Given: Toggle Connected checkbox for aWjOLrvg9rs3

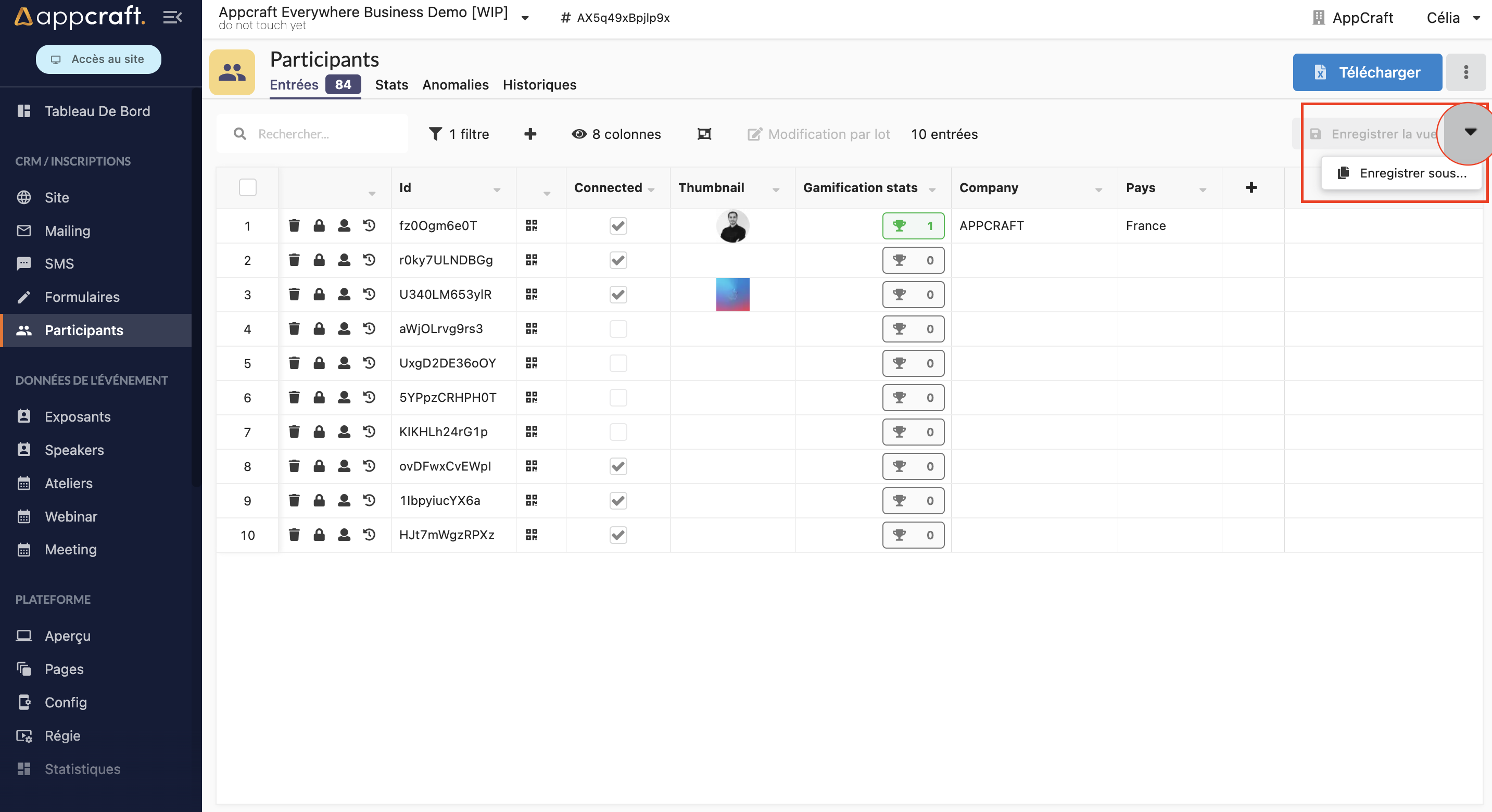Looking at the screenshot, I should pos(618,329).
